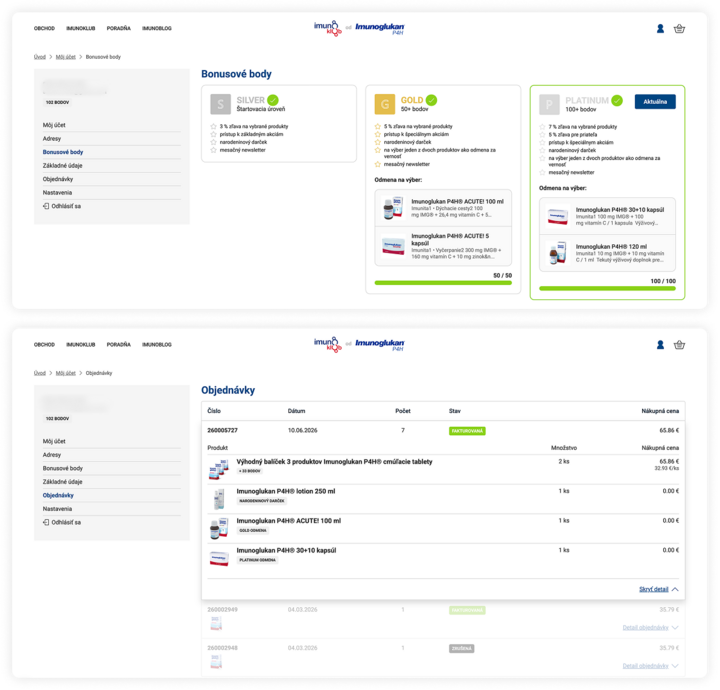Click Platinum progress bar showing 100 / 100

[607, 288]
